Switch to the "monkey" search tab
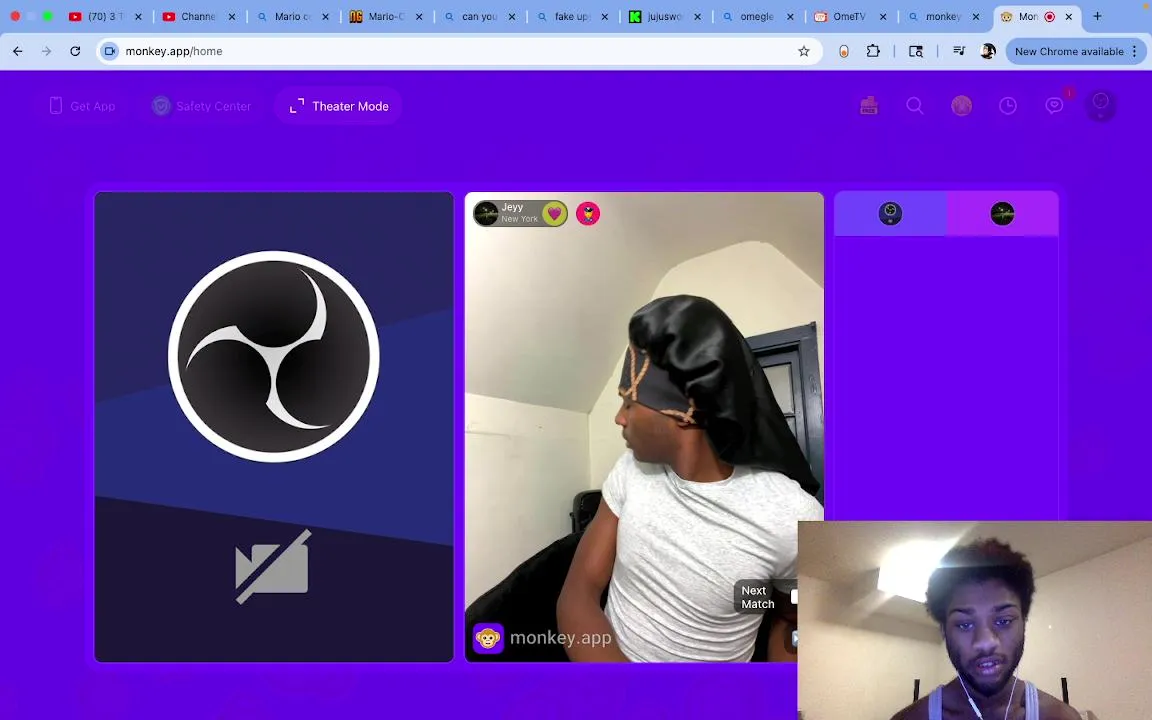Screen dimensions: 1152x720 [x=943, y=16]
